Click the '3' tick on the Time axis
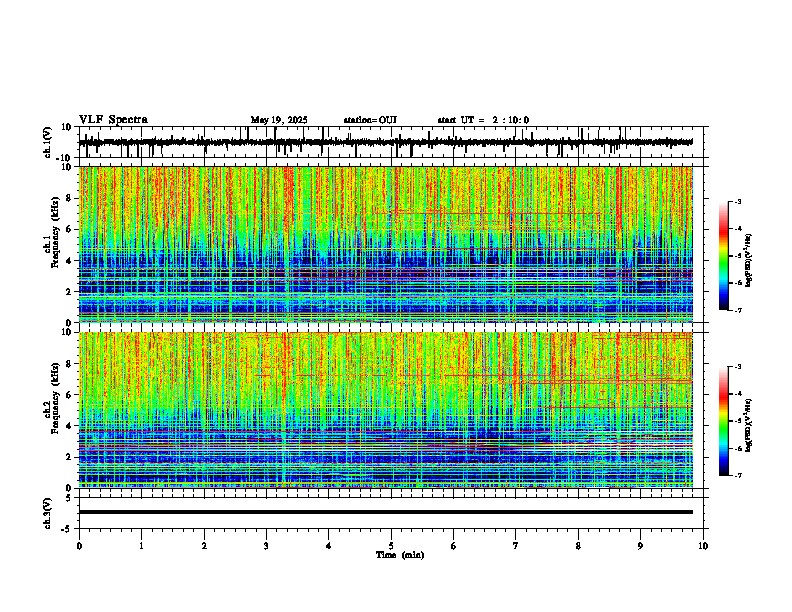This screenshot has width=792, height=612. pyautogui.click(x=266, y=546)
